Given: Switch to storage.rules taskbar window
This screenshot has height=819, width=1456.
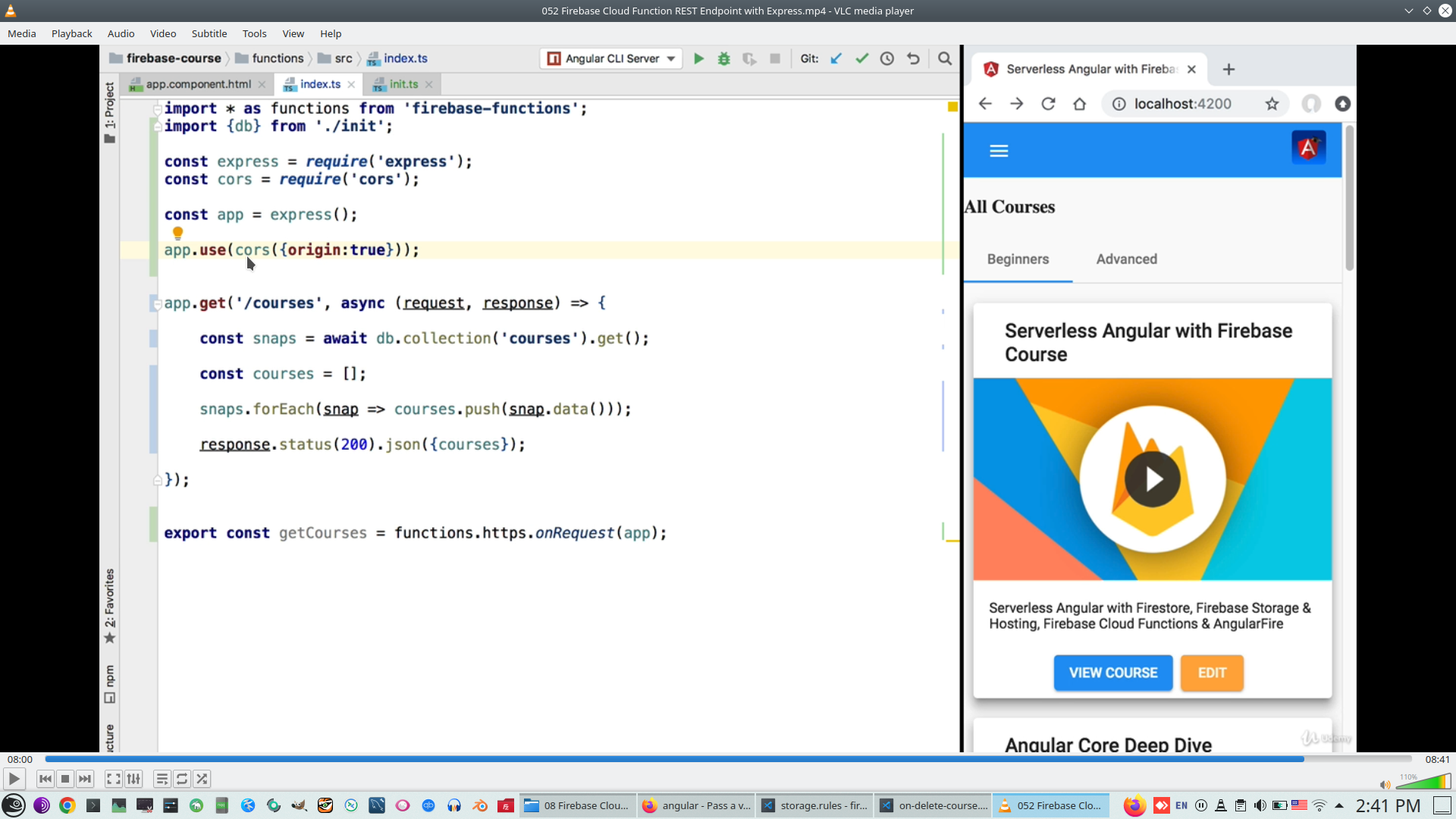Looking at the screenshot, I should click(x=815, y=805).
